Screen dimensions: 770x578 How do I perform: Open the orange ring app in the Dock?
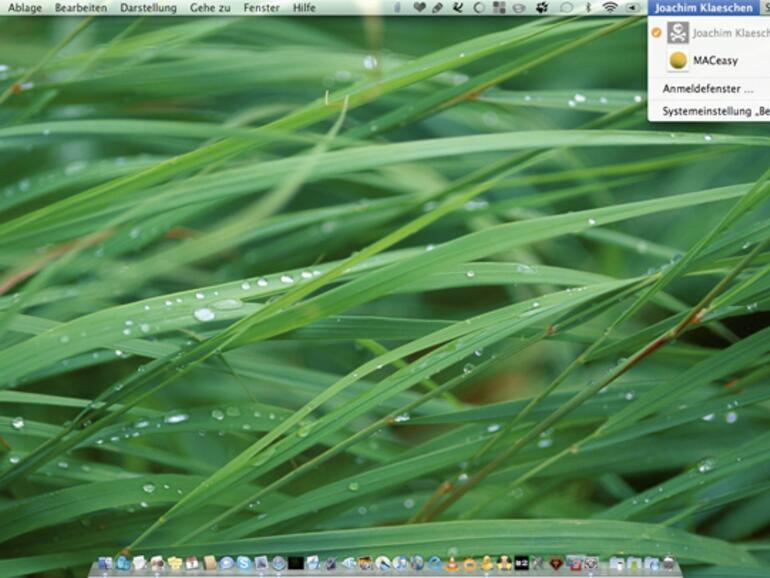[x=469, y=564]
